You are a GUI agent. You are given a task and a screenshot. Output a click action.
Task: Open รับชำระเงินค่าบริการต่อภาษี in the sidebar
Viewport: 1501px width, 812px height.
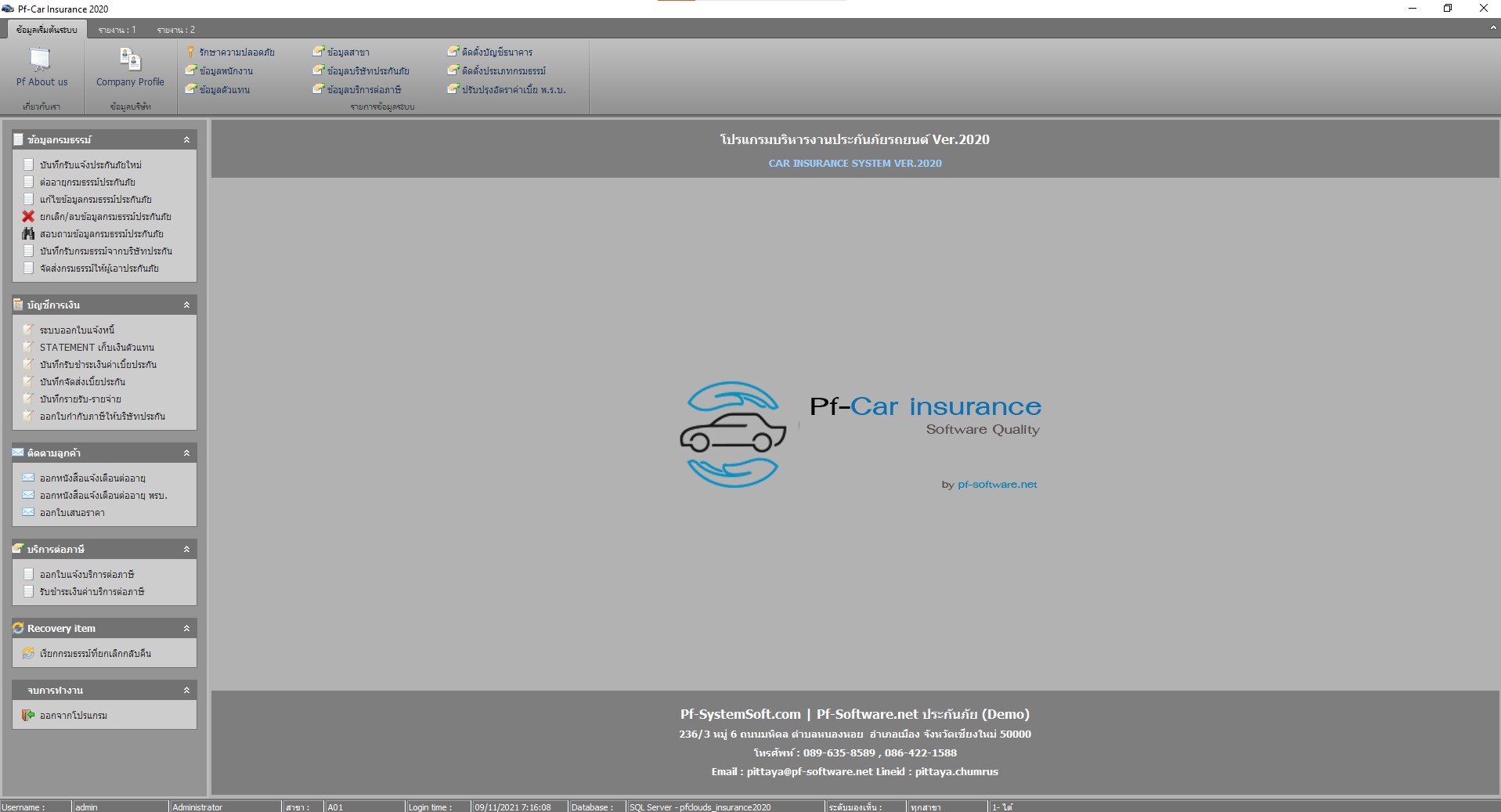(x=84, y=591)
